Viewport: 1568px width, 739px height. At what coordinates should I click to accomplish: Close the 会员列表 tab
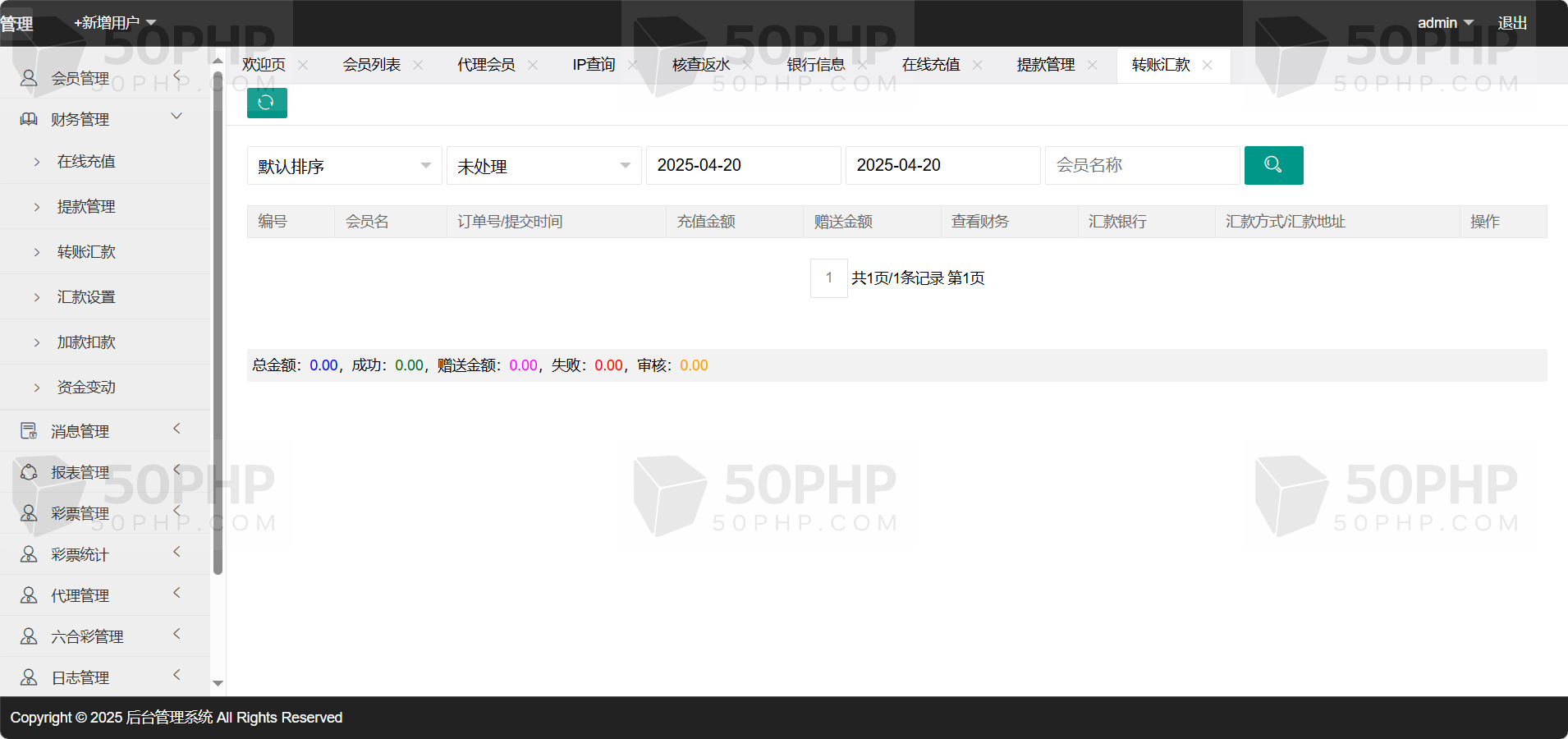pyautogui.click(x=418, y=65)
